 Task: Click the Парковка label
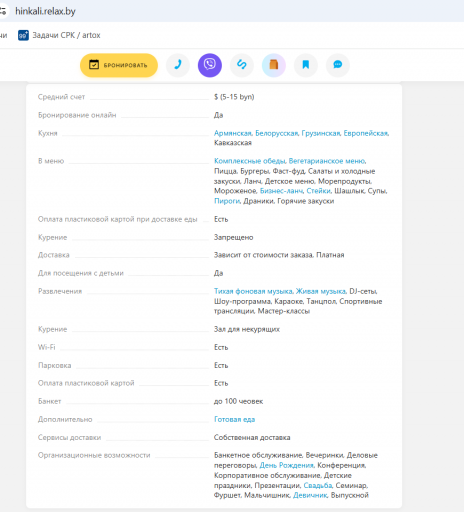click(x=55, y=366)
